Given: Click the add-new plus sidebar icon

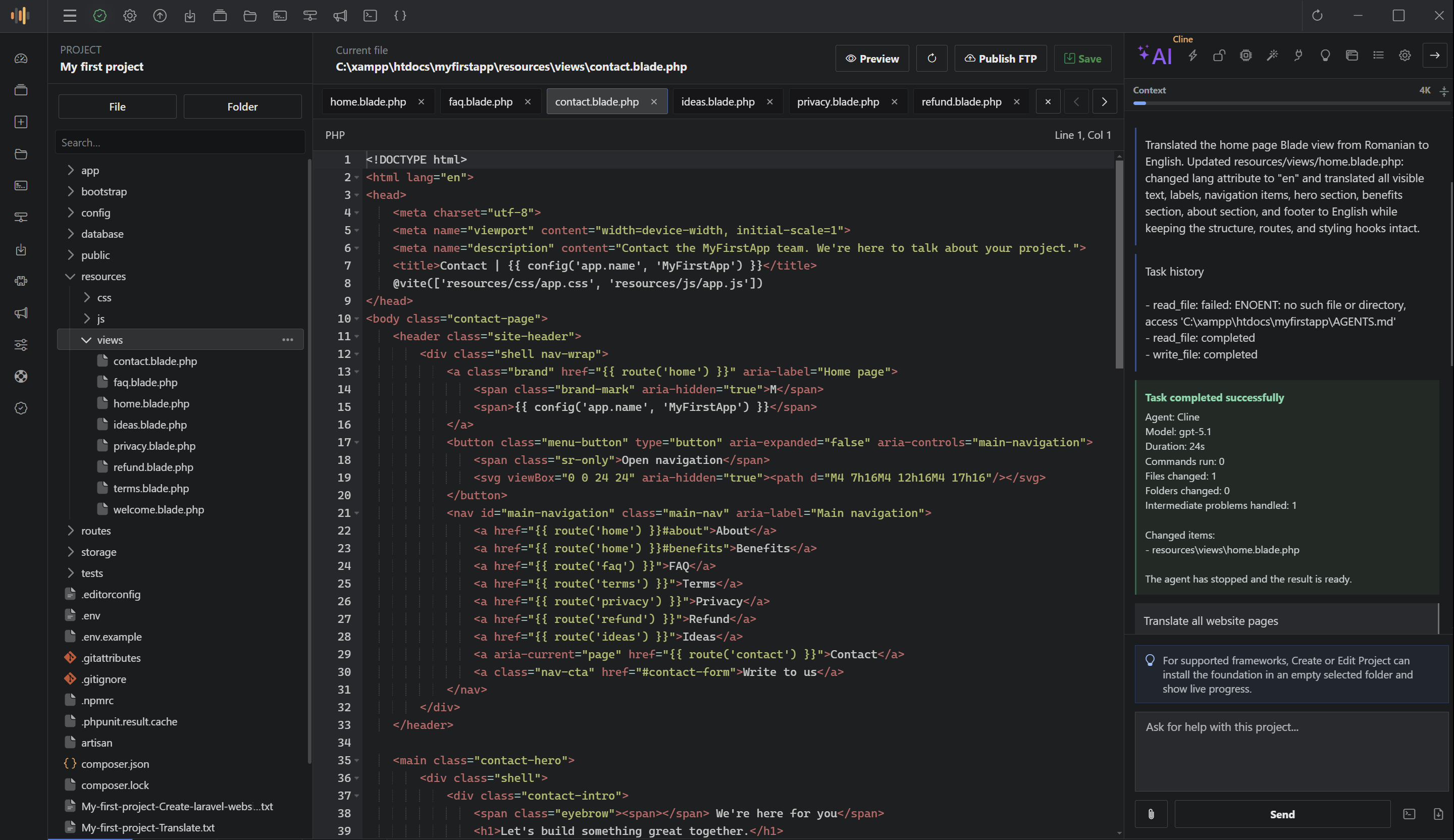Looking at the screenshot, I should pyautogui.click(x=21, y=122).
